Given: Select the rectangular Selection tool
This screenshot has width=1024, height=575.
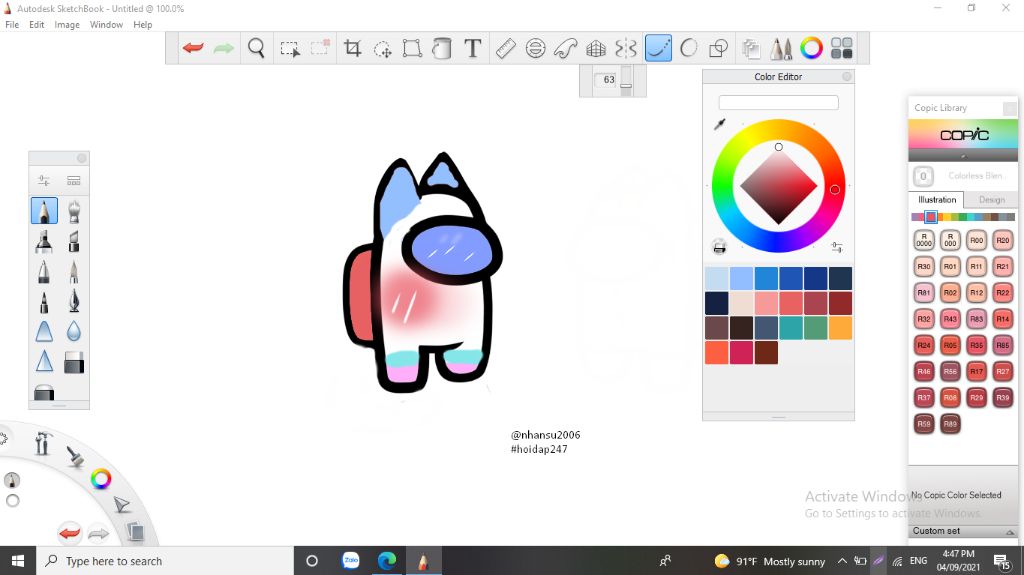Looking at the screenshot, I should tap(289, 48).
